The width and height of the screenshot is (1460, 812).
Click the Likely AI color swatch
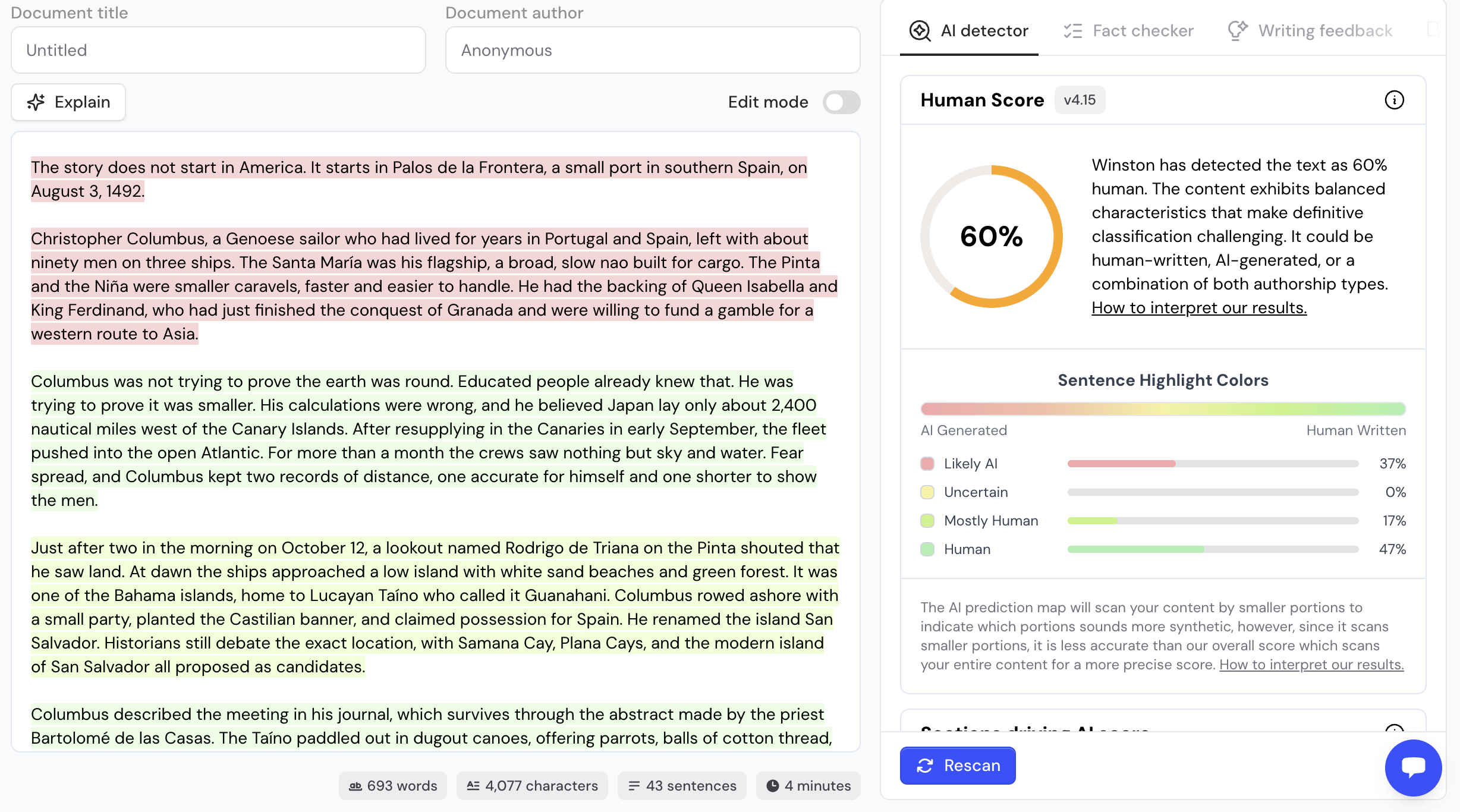(x=927, y=464)
